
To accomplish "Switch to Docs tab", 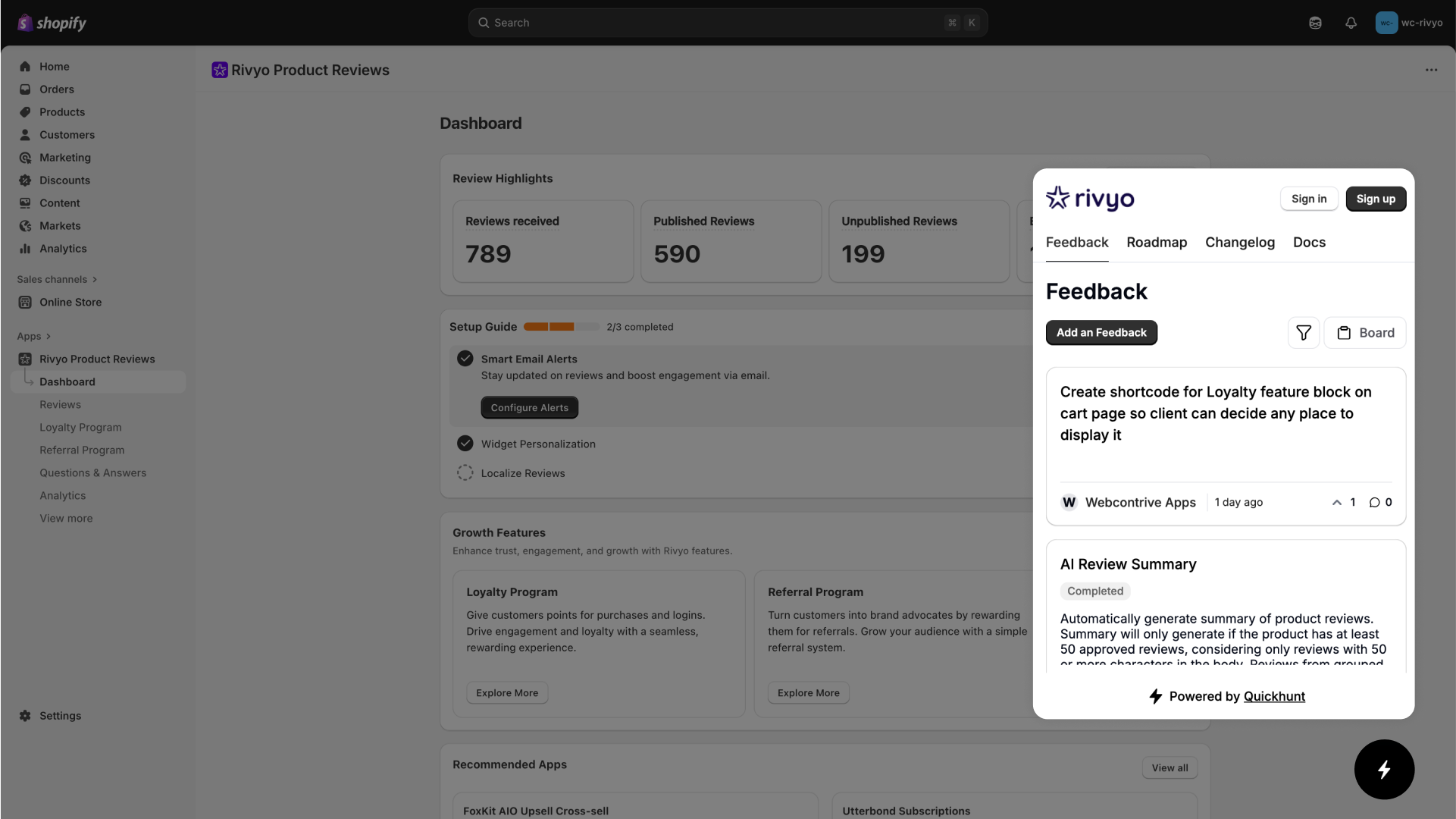I will tap(1309, 243).
